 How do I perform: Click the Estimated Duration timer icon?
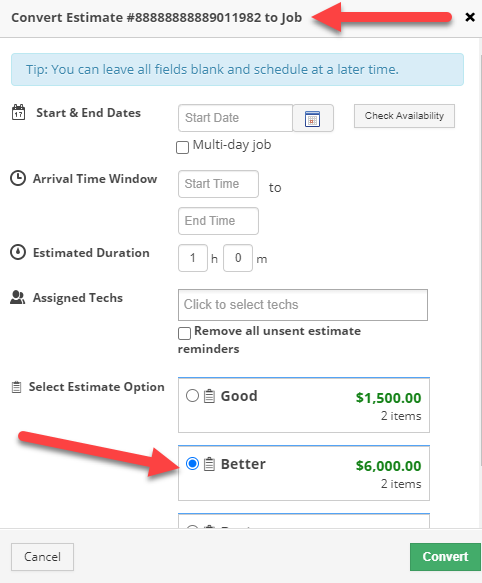click(x=18, y=252)
